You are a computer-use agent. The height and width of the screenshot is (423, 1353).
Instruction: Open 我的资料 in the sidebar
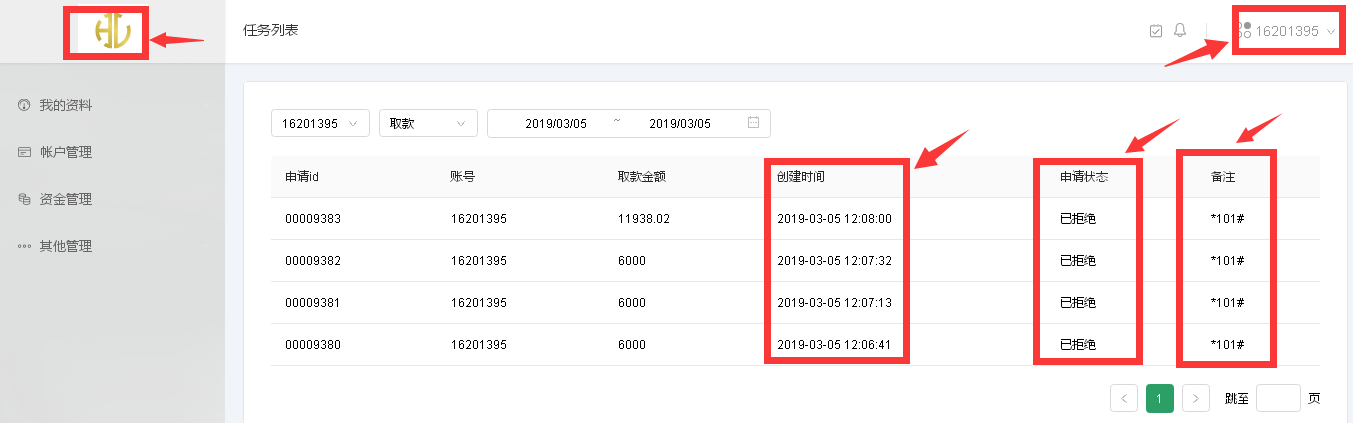(x=66, y=106)
